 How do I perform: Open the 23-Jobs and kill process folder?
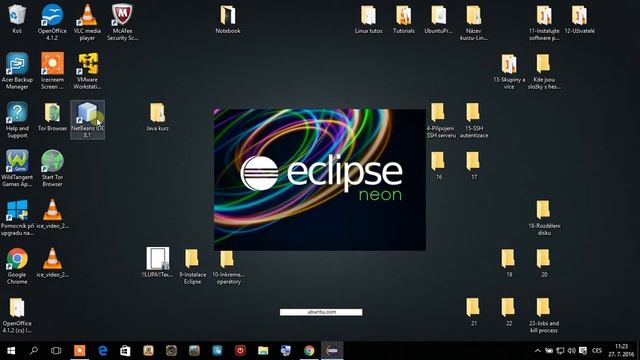544,315
